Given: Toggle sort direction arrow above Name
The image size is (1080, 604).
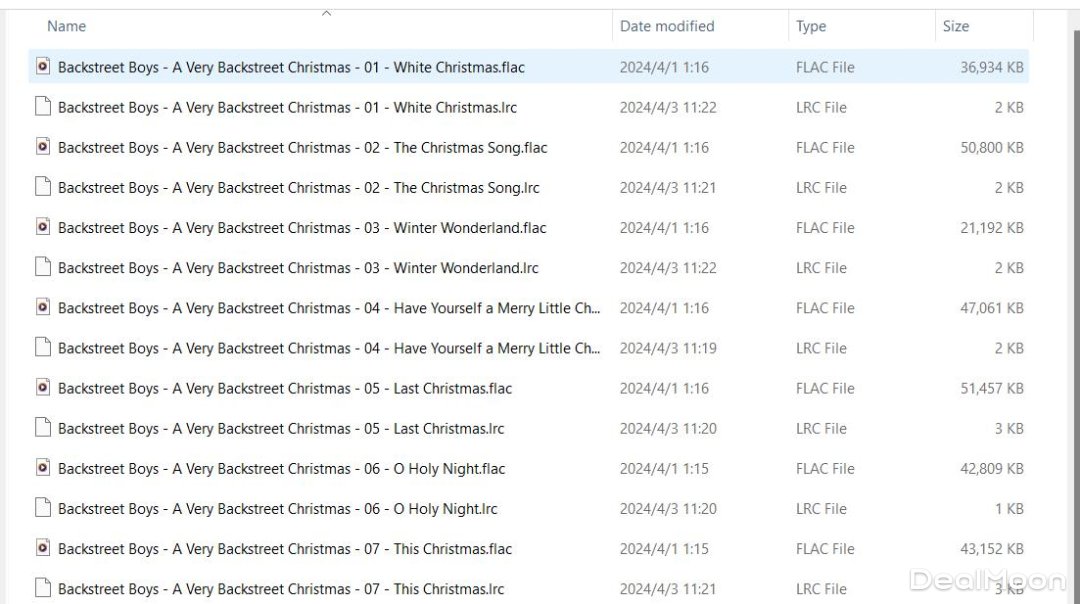Looking at the screenshot, I should coord(326,13).
